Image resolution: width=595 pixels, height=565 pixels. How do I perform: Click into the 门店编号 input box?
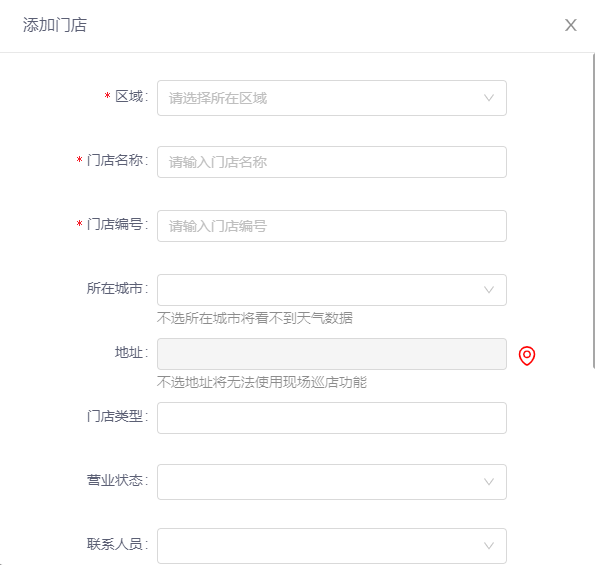(x=332, y=226)
